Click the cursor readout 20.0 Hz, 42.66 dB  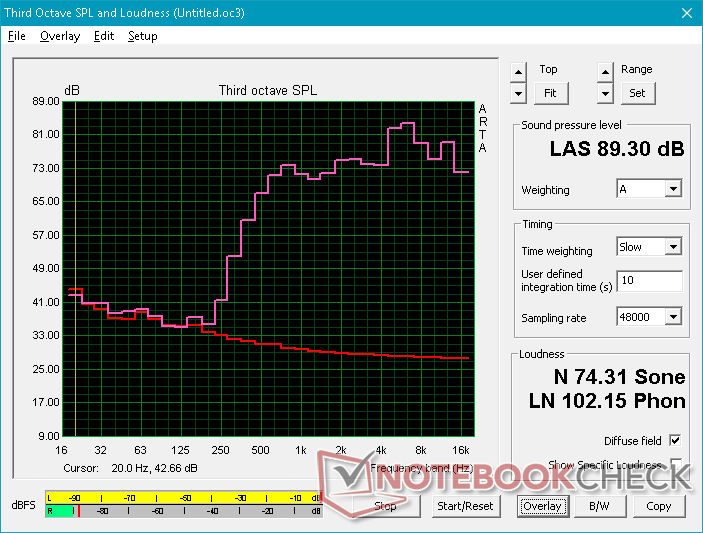(154, 468)
